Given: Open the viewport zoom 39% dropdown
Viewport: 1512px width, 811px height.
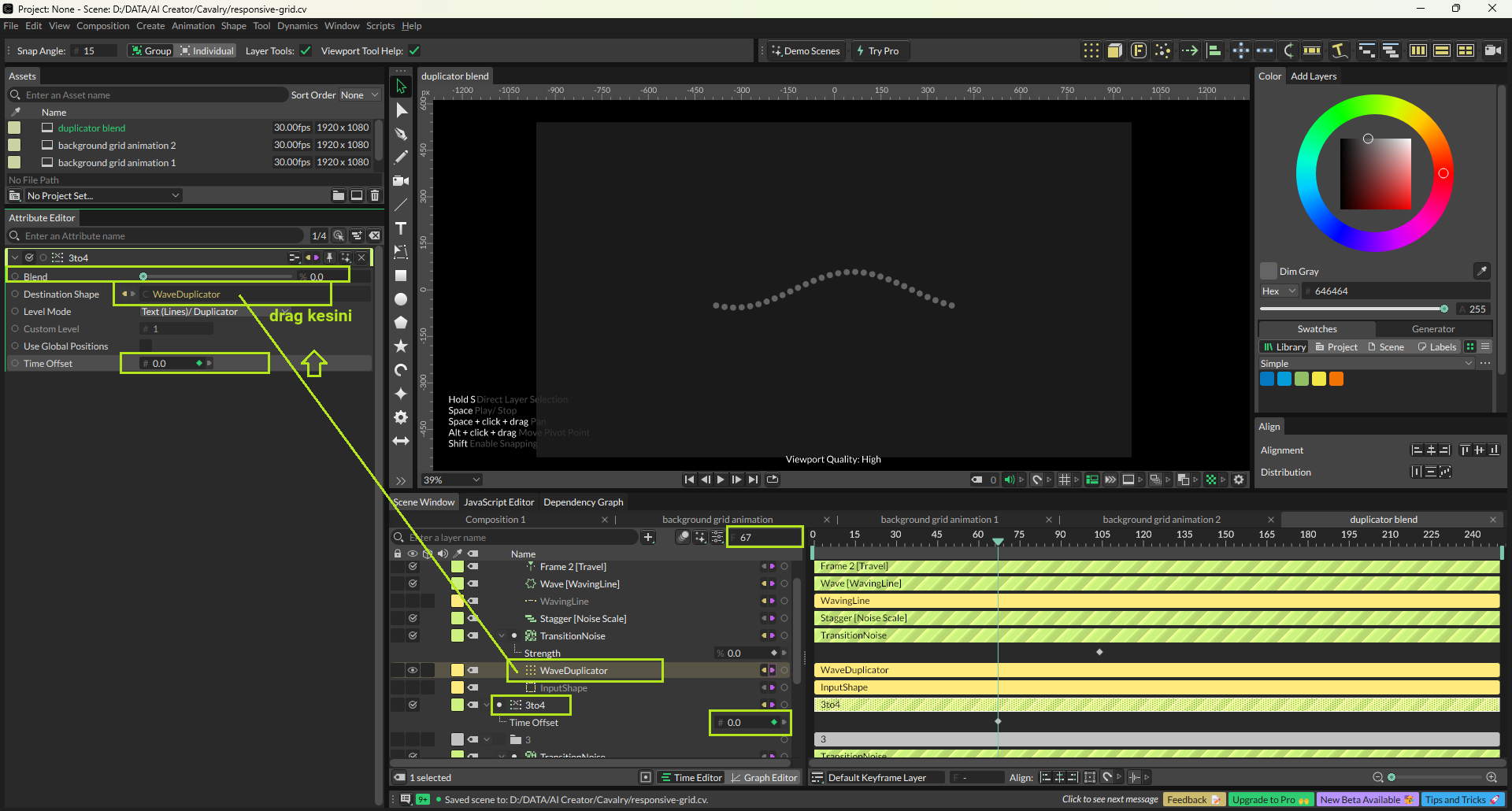Looking at the screenshot, I should point(452,480).
